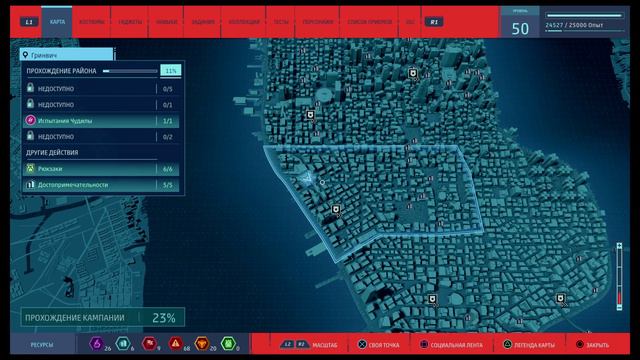Viewport: 640px width, 360px height.
Task: Click the R1 next-tab button
Action: click(434, 22)
